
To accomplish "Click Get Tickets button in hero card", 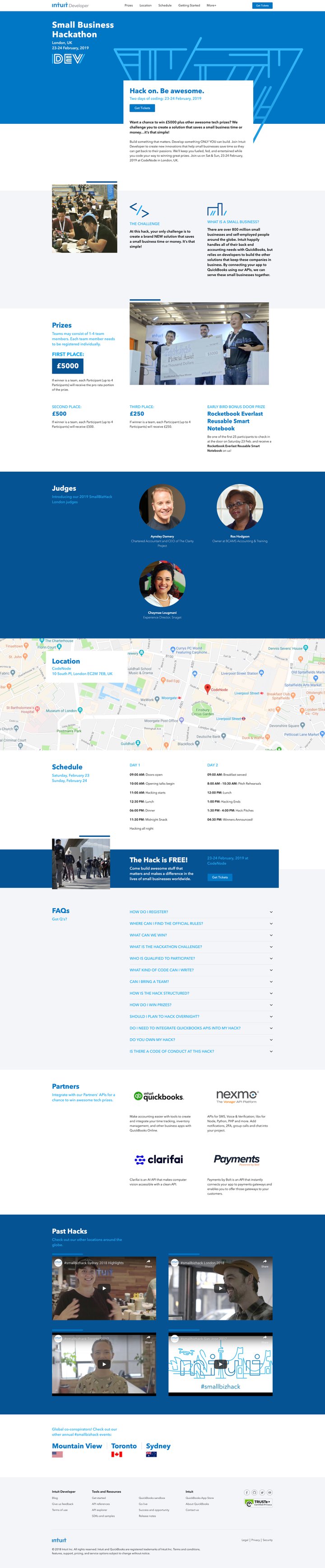I will (x=142, y=108).
